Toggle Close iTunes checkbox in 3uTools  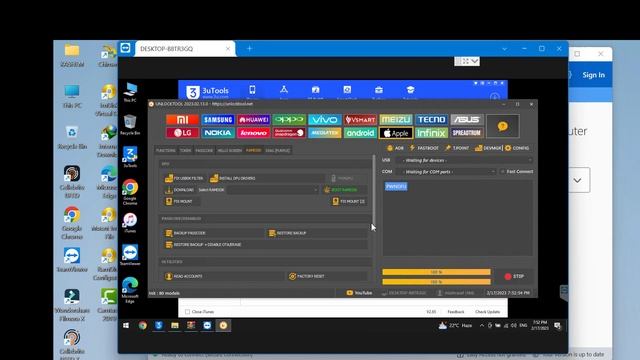[187, 312]
